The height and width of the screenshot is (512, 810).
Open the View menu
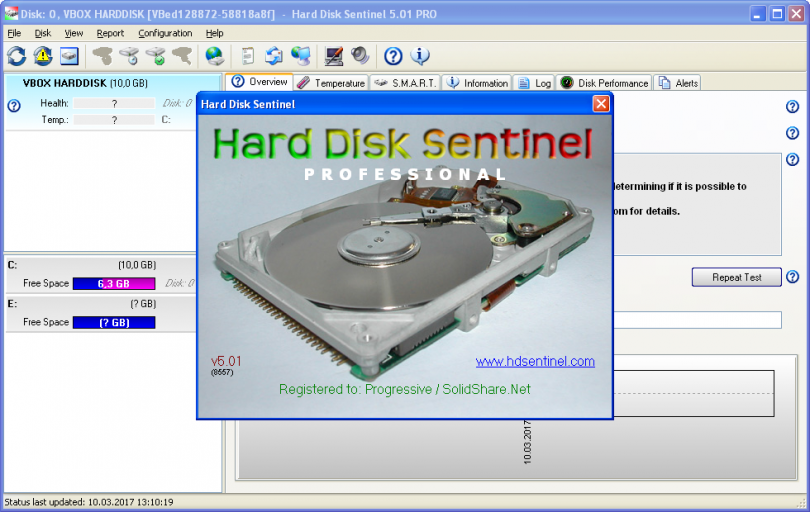[x=74, y=33]
